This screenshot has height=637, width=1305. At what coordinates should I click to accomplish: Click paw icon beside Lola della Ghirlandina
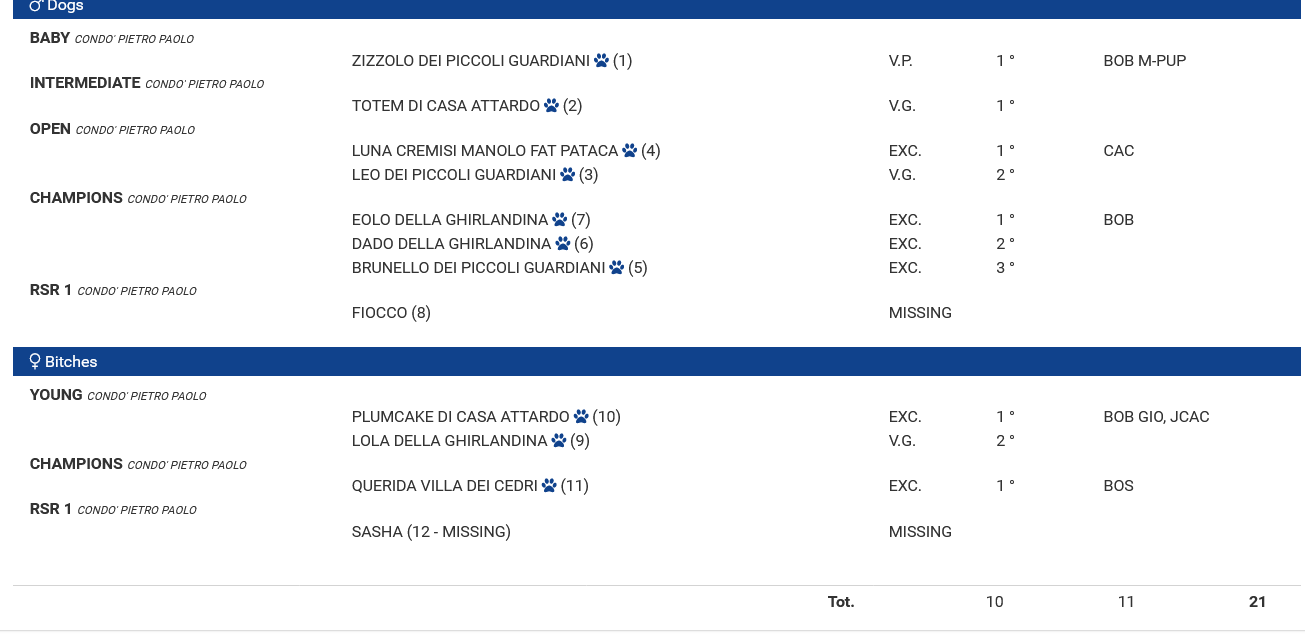coord(558,441)
